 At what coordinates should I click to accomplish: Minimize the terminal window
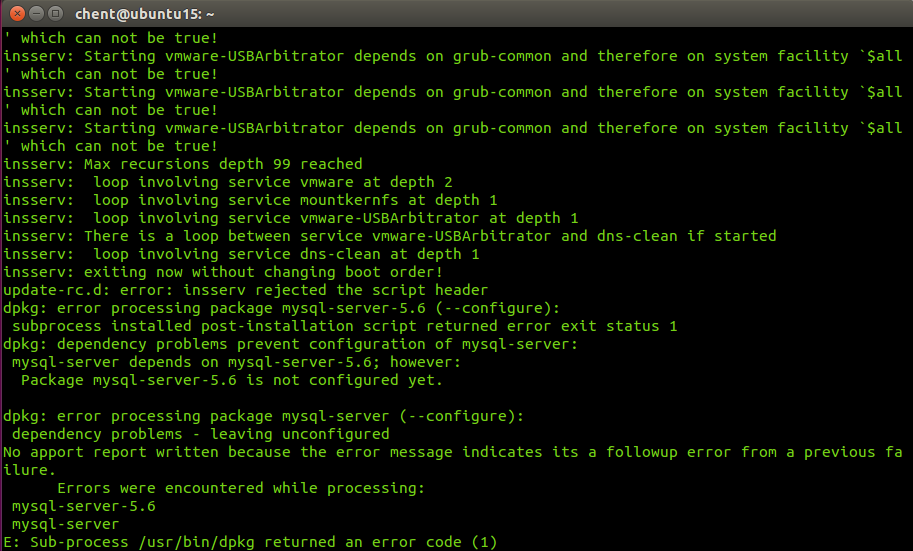click(x=36, y=13)
